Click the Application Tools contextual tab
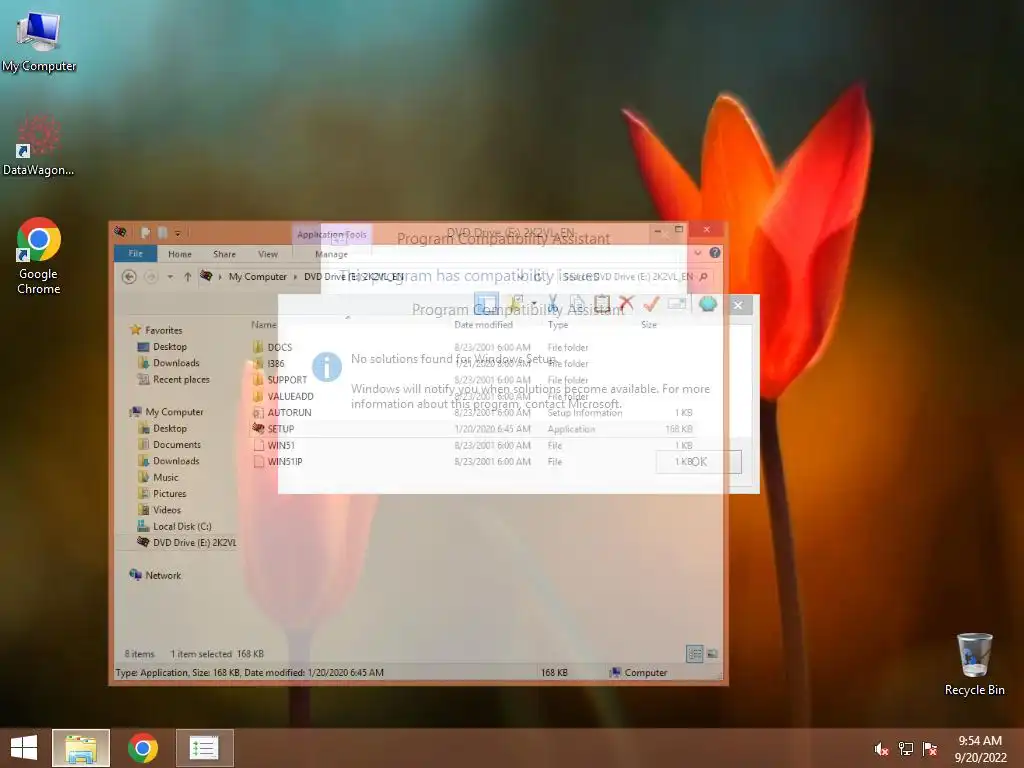The width and height of the screenshot is (1024, 768). tap(332, 234)
